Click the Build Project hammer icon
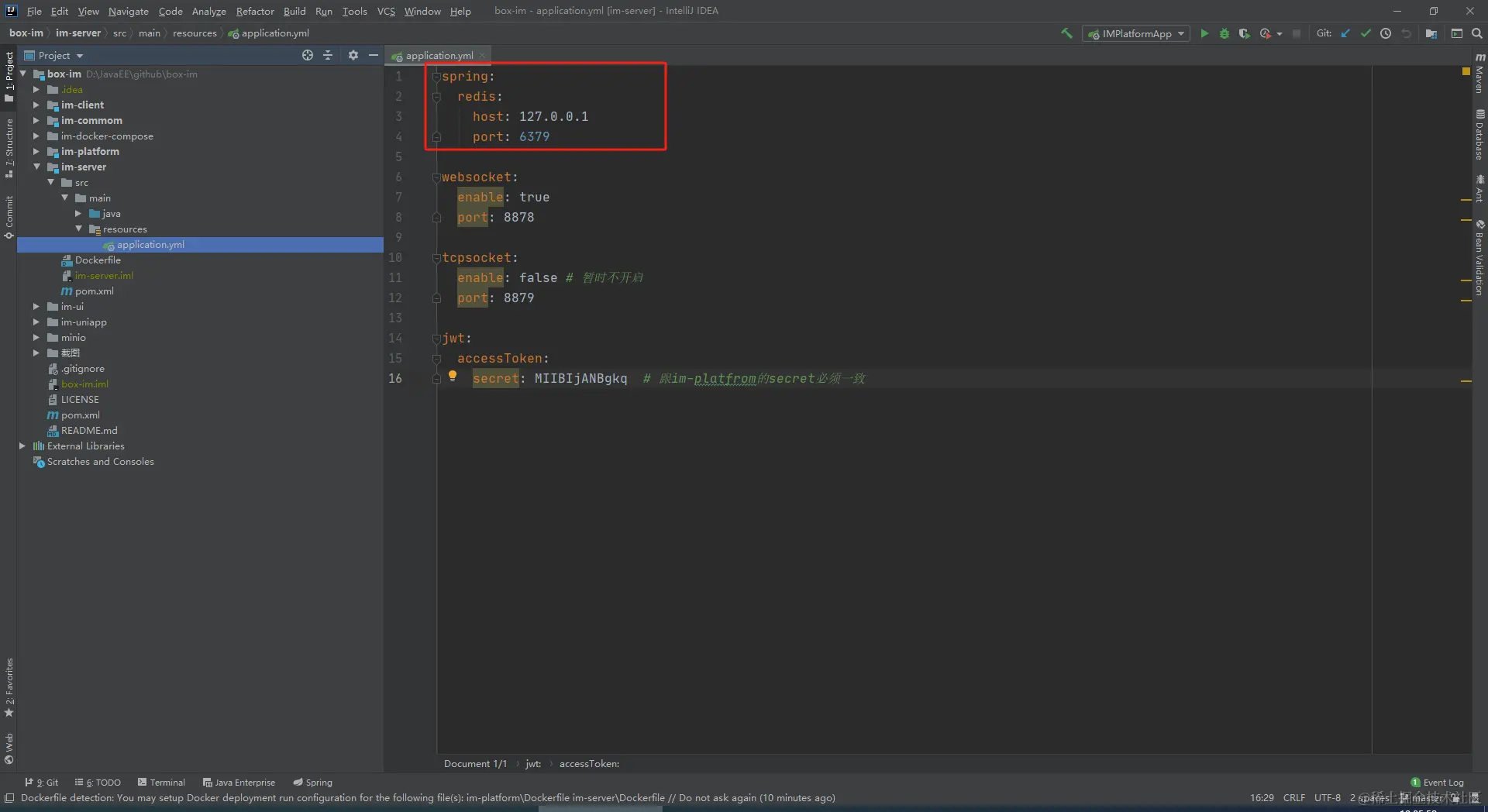1488x812 pixels. click(1066, 33)
